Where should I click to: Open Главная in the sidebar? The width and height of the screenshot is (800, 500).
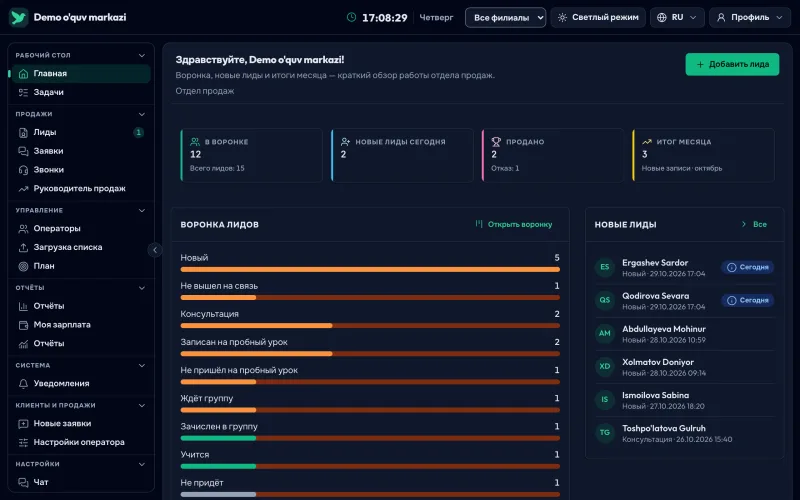[81, 74]
